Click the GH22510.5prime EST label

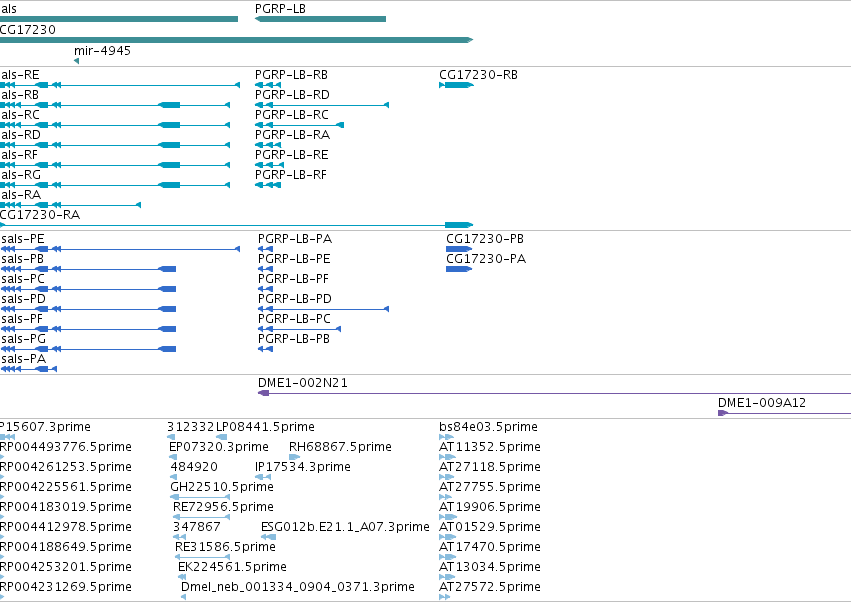point(222,487)
